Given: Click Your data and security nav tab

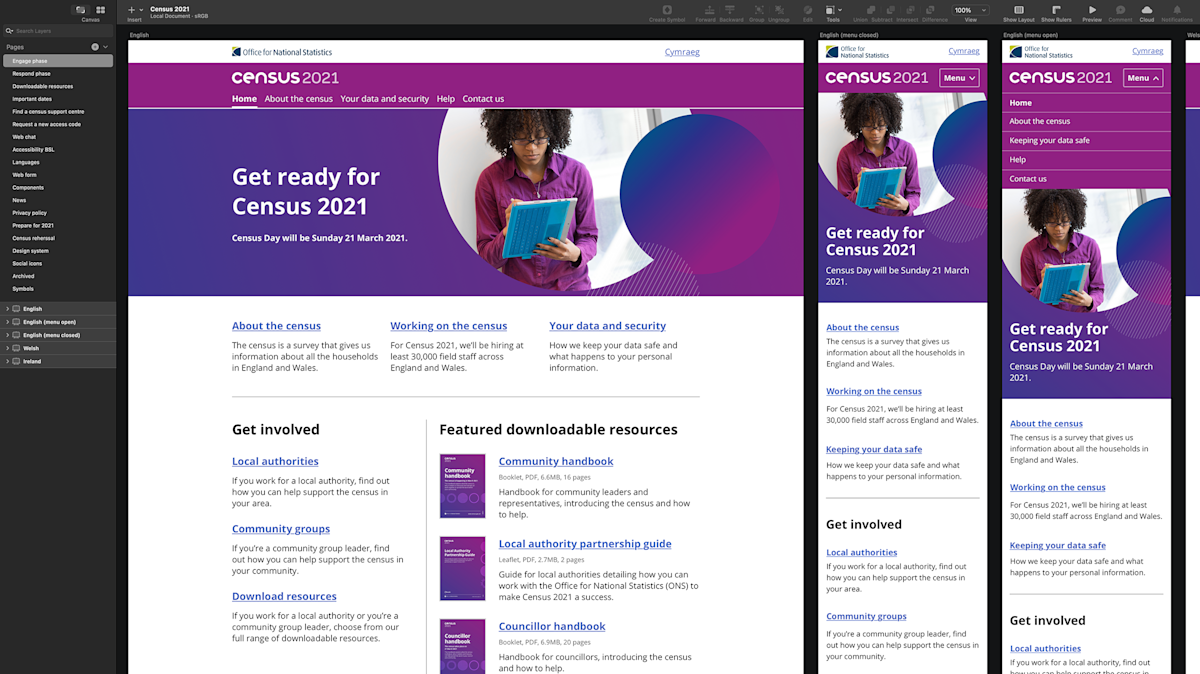Looking at the screenshot, I should pyautogui.click(x=384, y=99).
